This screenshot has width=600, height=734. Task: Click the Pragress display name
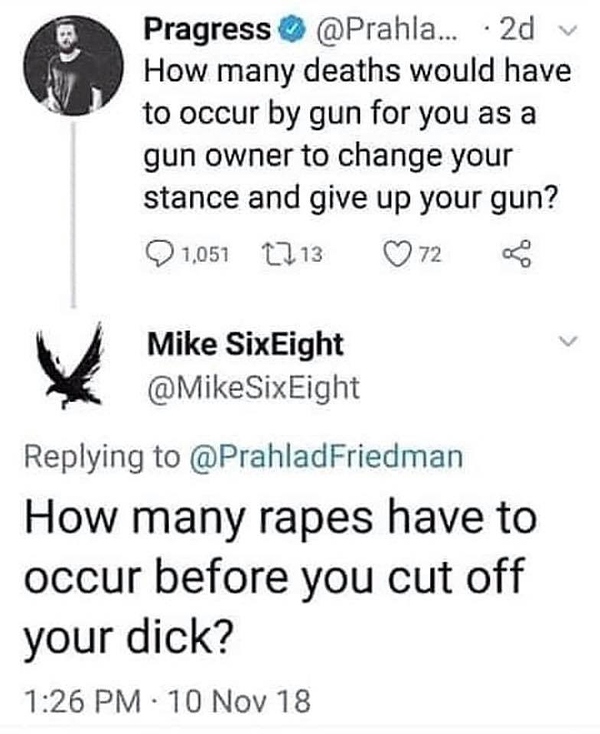[207, 31]
